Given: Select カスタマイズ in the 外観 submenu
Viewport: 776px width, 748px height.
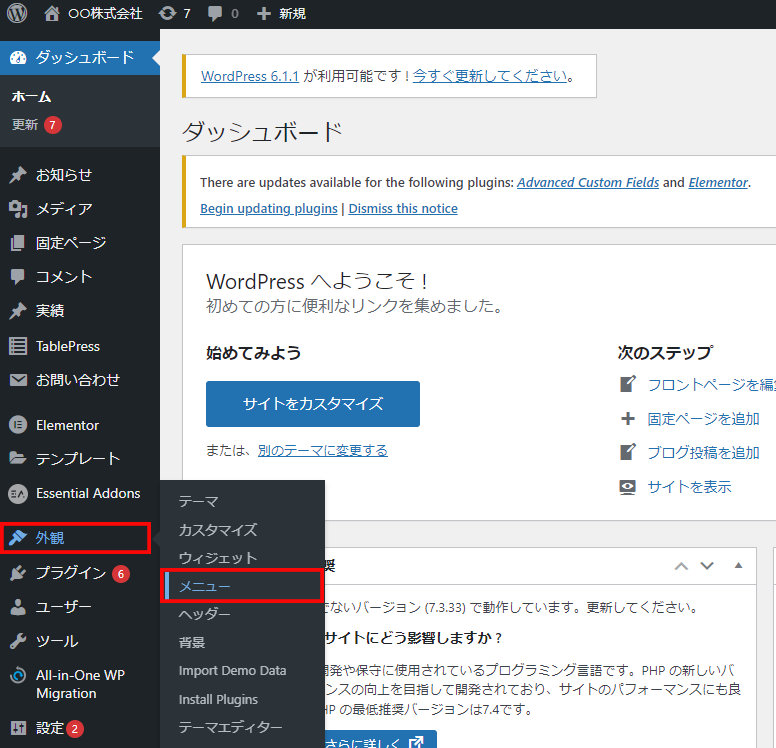Looking at the screenshot, I should point(217,530).
